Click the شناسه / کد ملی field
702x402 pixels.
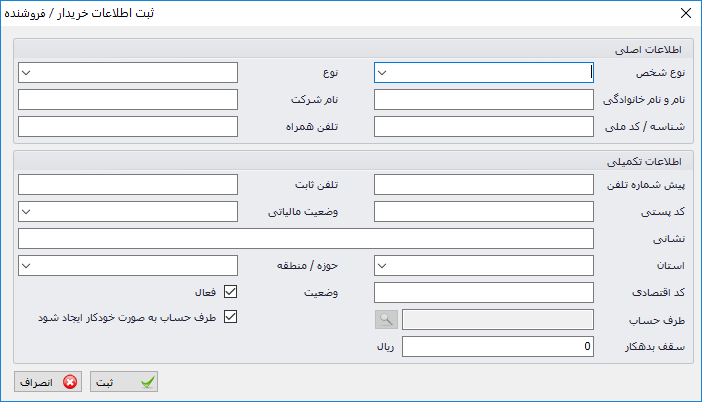[484, 127]
